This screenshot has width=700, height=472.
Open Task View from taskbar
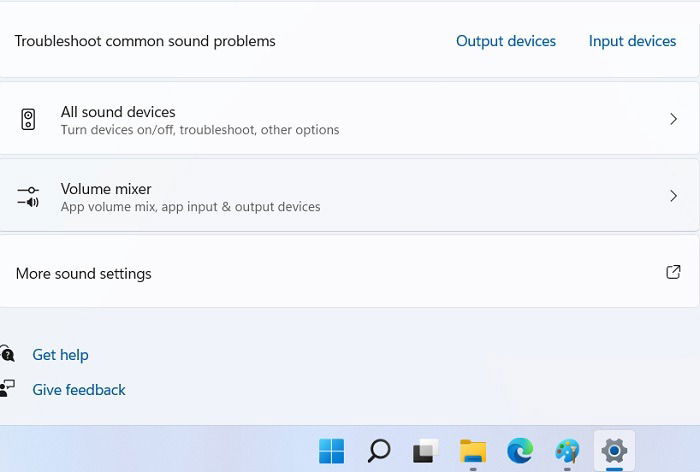click(x=425, y=451)
